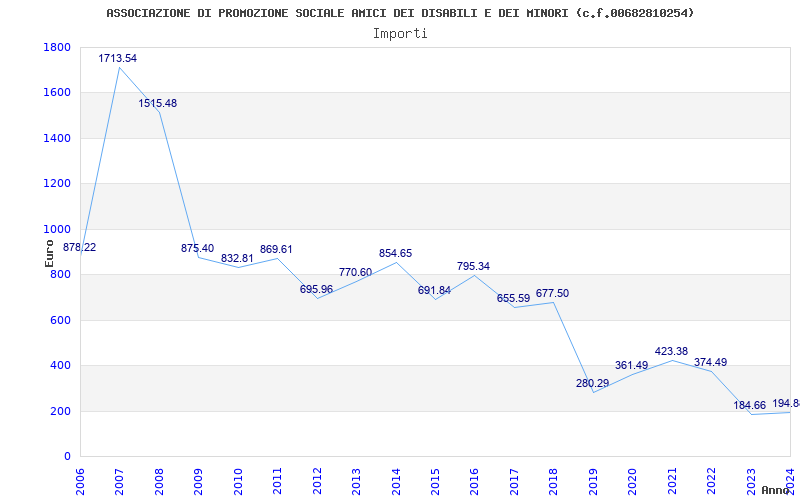Click the x-axis year 2009
Viewport: 800px width, 500px height.
(x=198, y=482)
